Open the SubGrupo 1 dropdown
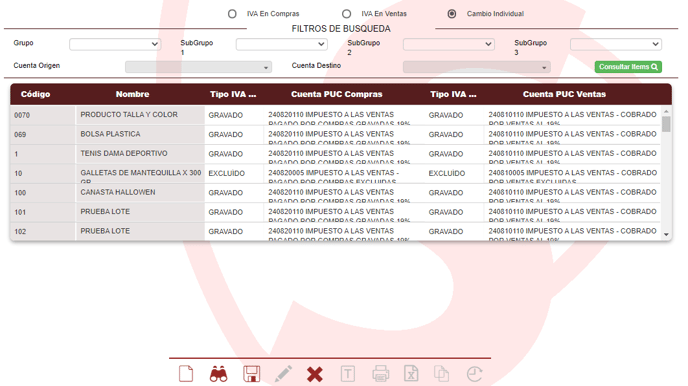 tap(282, 44)
